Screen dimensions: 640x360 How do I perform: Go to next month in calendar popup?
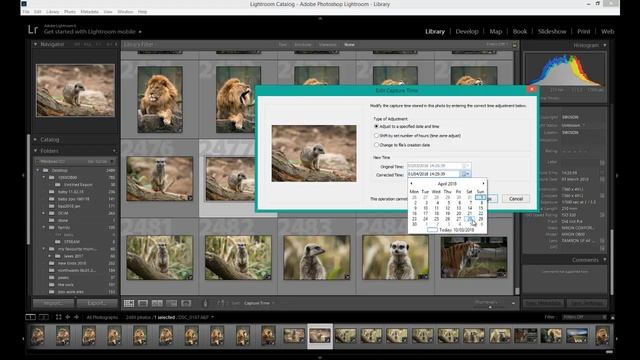(x=483, y=184)
